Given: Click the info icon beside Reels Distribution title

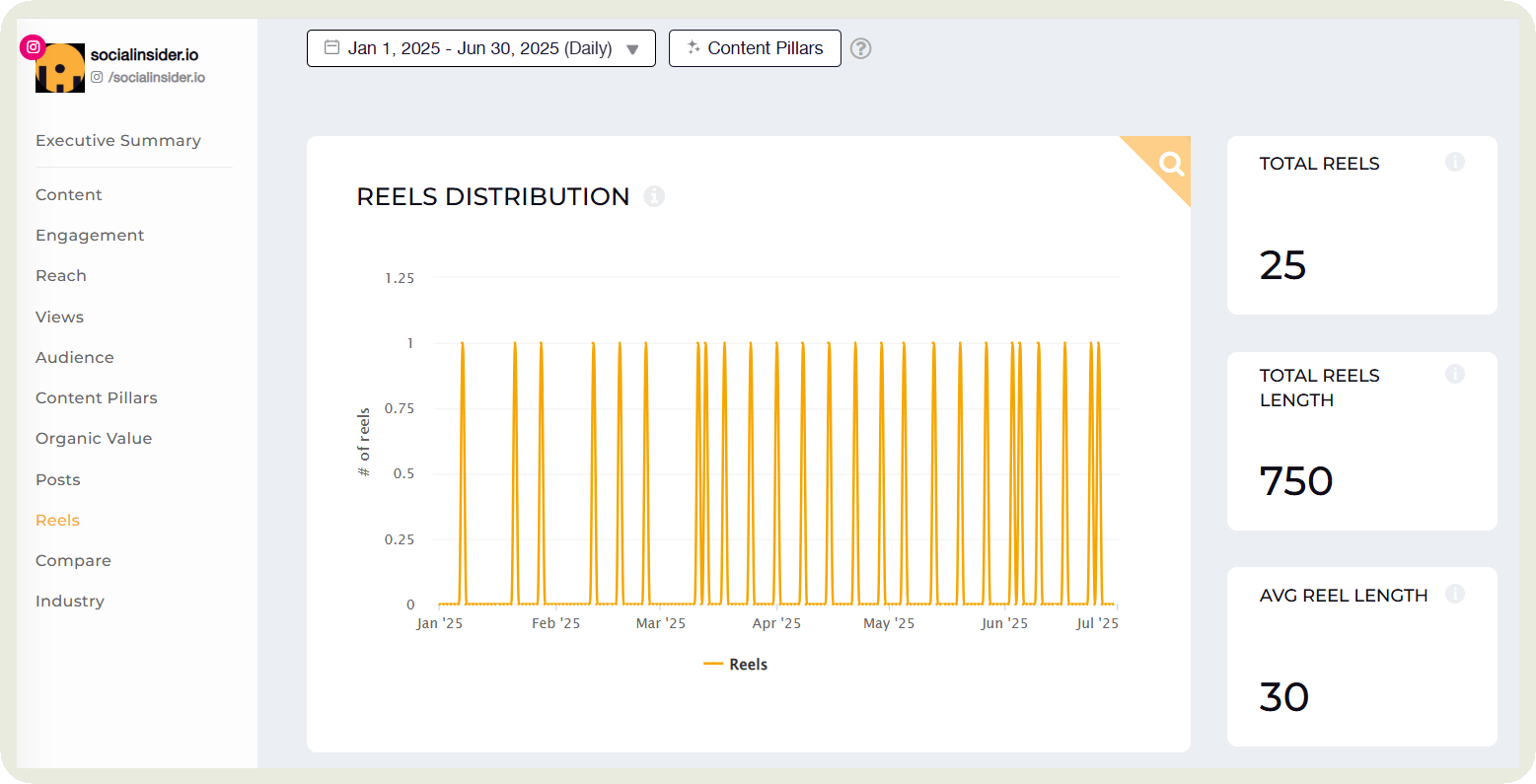Looking at the screenshot, I should click(654, 196).
